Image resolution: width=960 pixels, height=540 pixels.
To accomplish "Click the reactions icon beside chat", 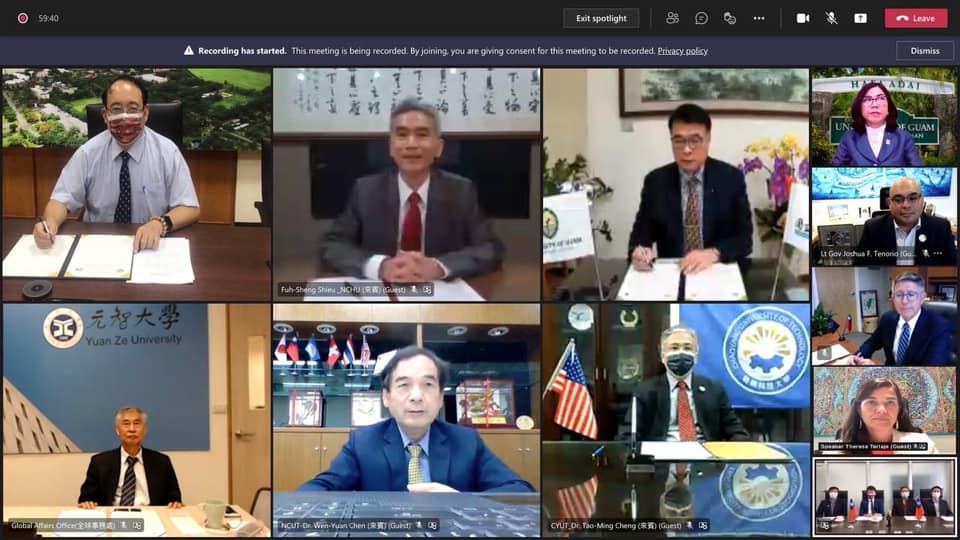I will tap(730, 18).
